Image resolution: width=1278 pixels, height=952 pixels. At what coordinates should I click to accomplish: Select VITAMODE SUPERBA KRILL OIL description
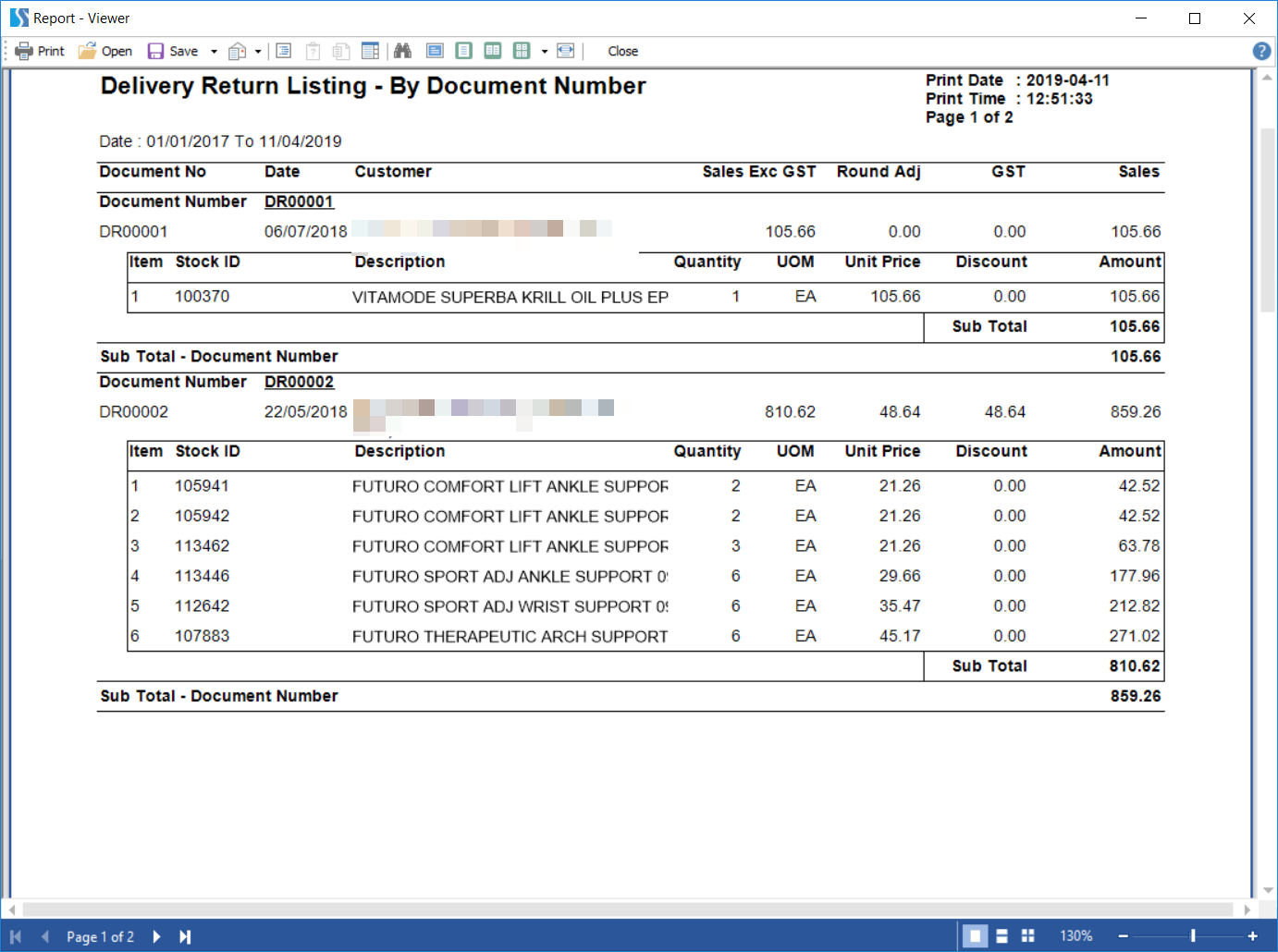tap(510, 298)
